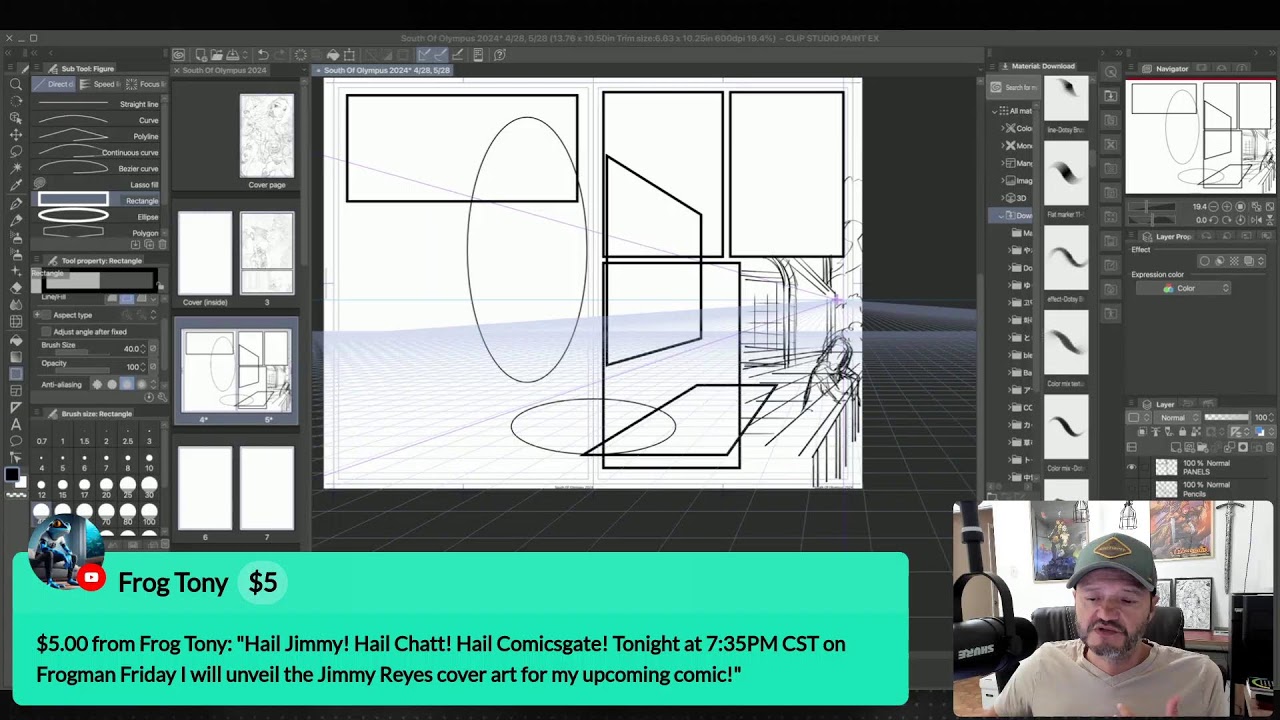Screen dimensions: 1280x720
Task: Toggle Brush Size dynamics button
Action: coord(154,349)
